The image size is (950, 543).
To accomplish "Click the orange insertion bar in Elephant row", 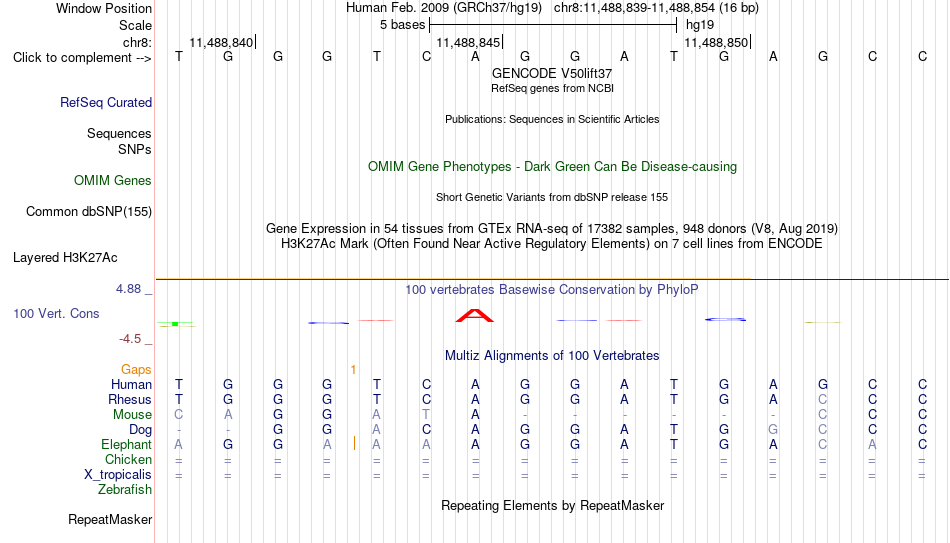I will tap(354, 444).
